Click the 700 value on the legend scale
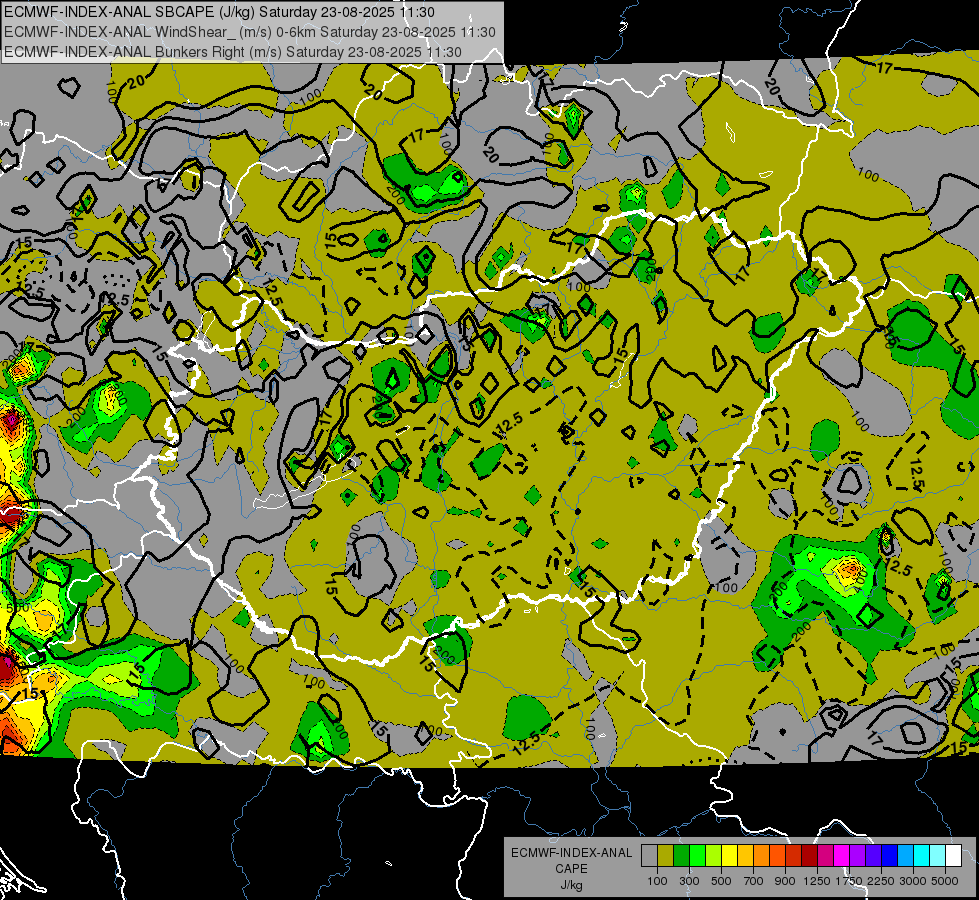 coord(754,881)
